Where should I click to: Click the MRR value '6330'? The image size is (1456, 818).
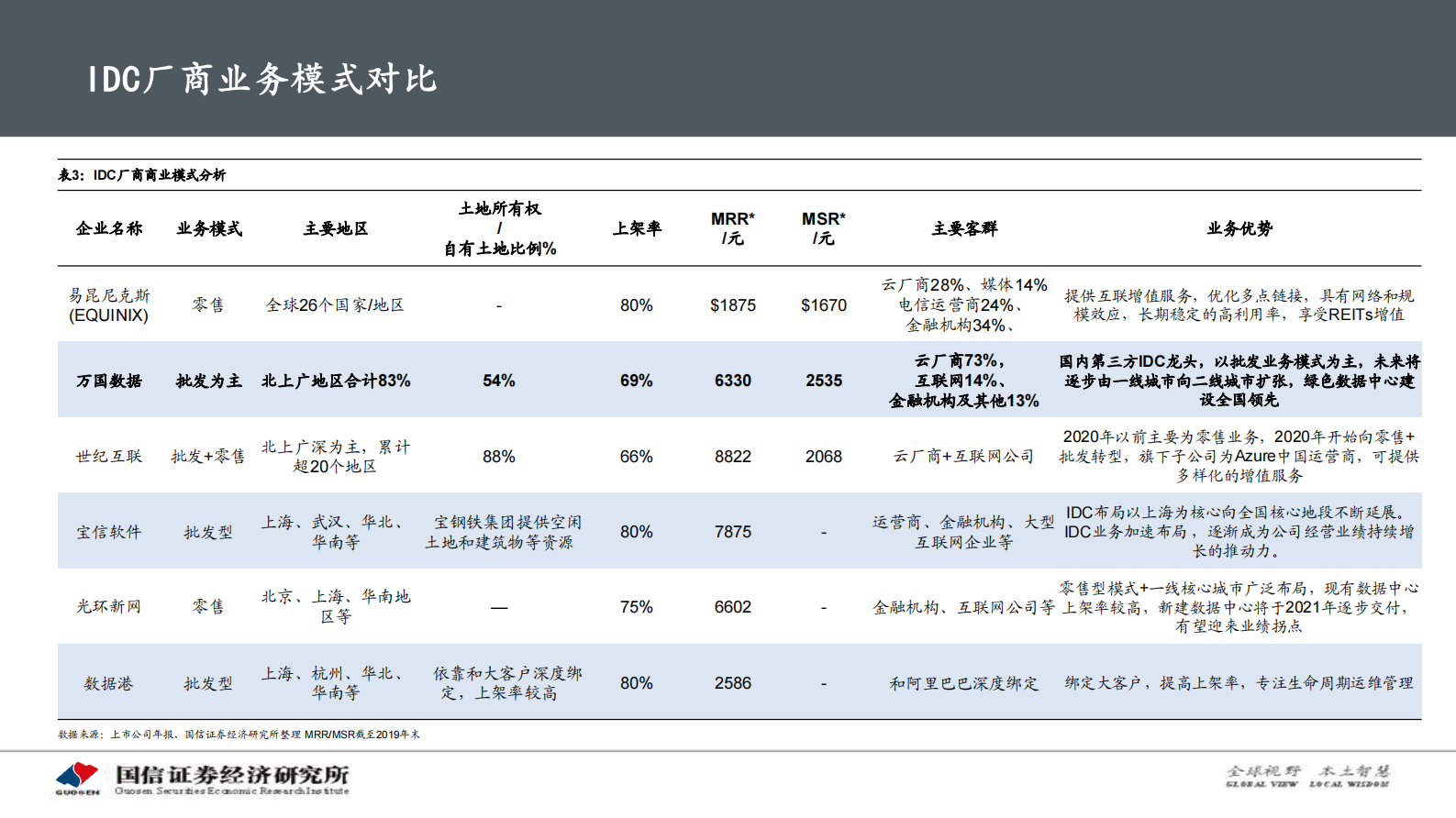tap(733, 381)
